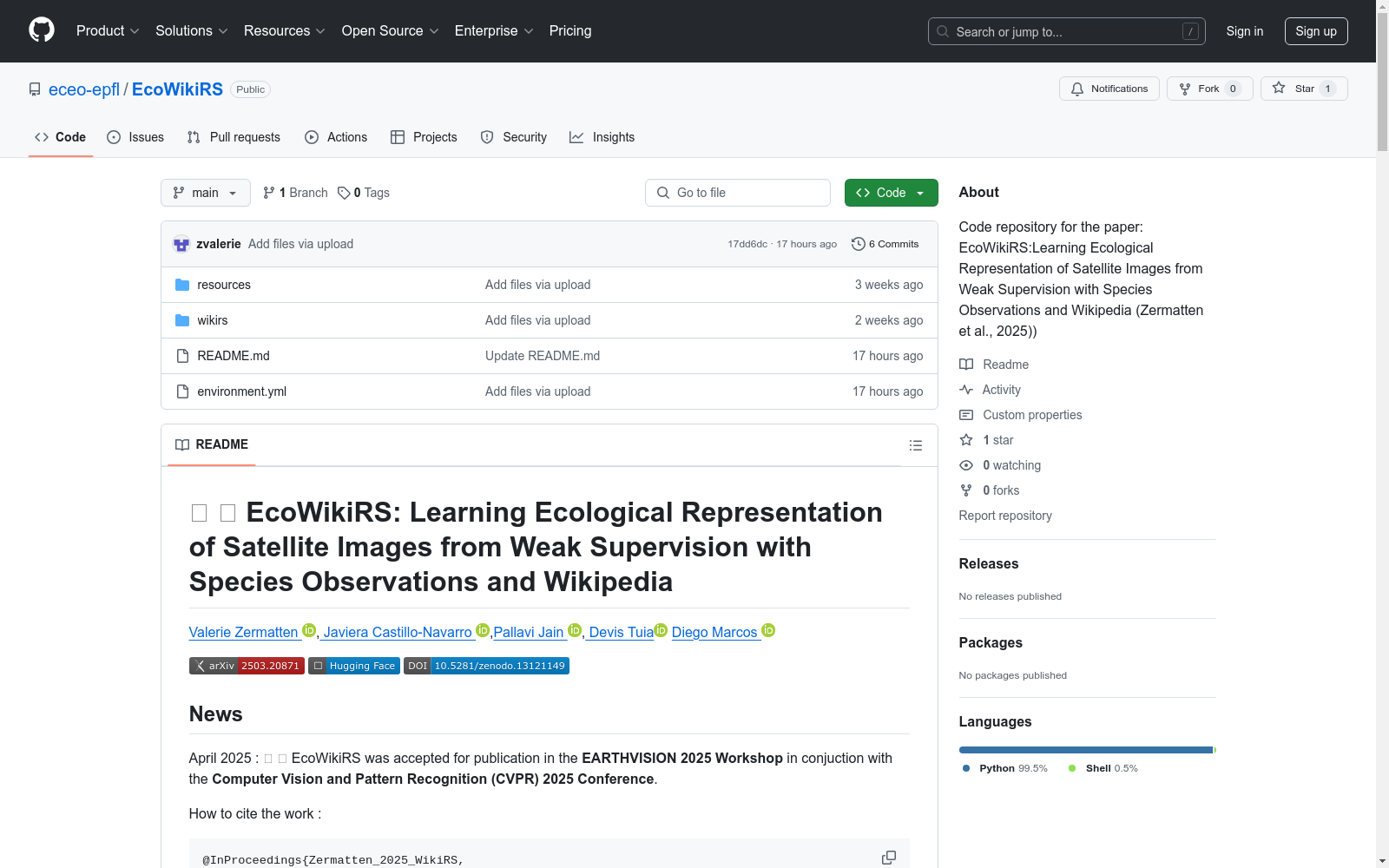Click the forks icon in About sidebar
This screenshot has width=1389, height=868.
point(966,490)
